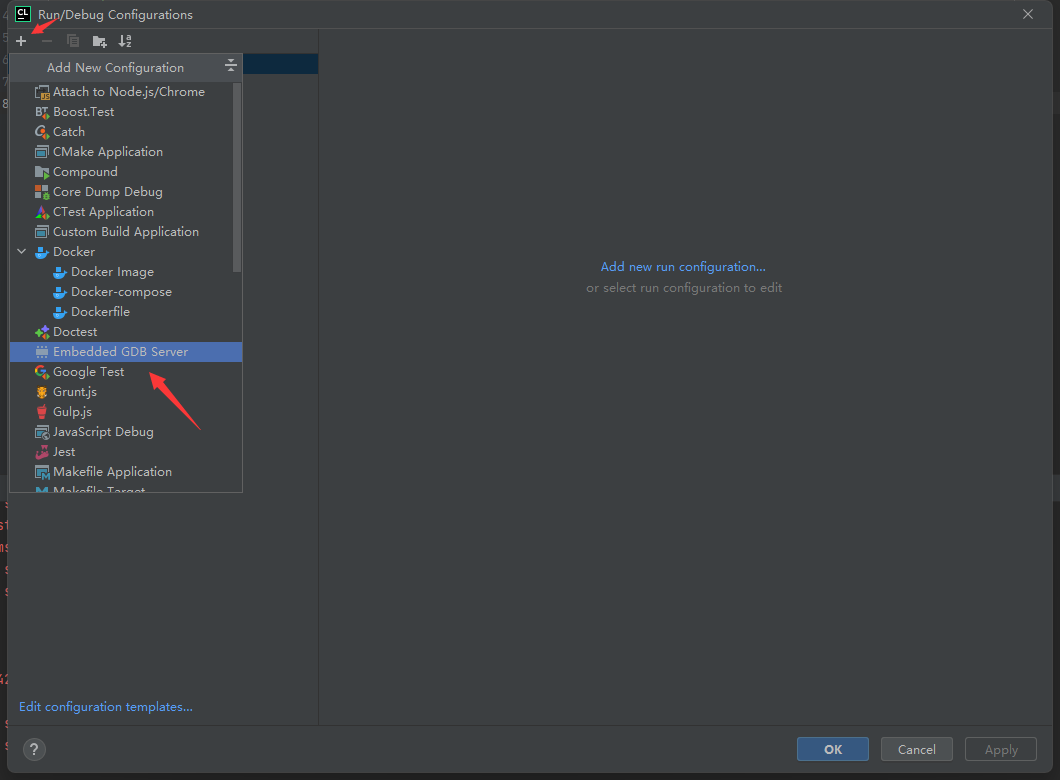Click the Sort Configurations alphabetically icon
Viewport: 1060px width, 780px height.
[125, 41]
